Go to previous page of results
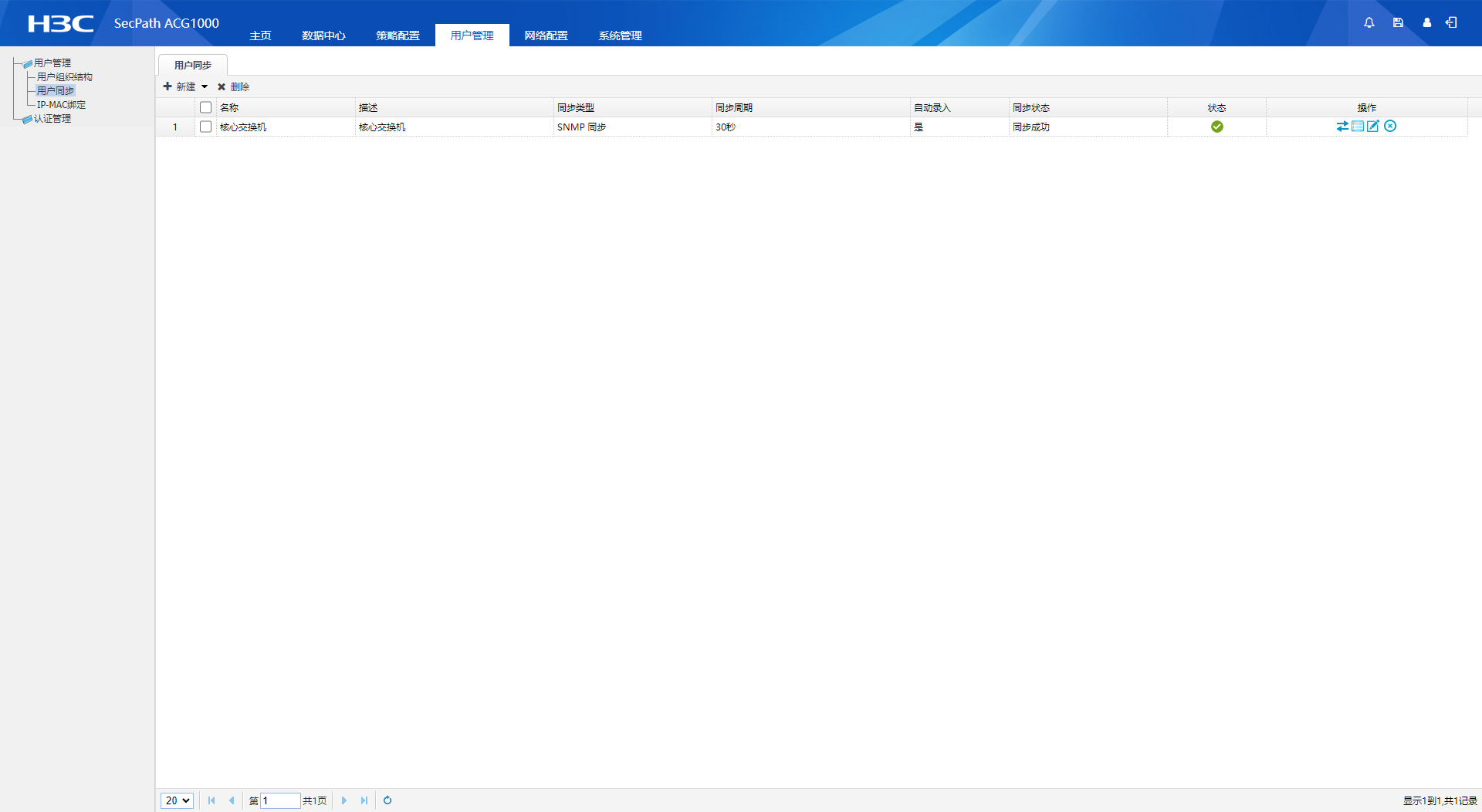Screen dimensions: 1482x812 (232, 800)
